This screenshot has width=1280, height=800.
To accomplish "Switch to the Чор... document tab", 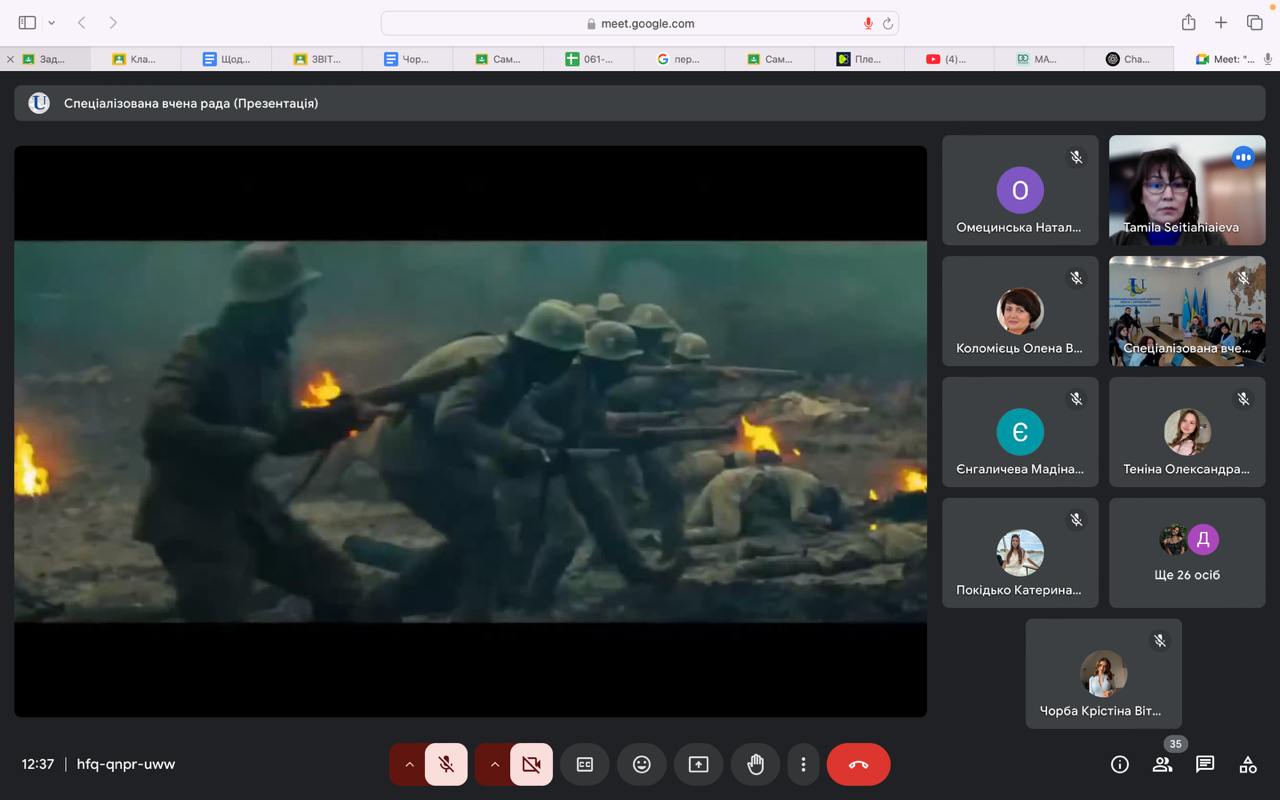I will (407, 59).
